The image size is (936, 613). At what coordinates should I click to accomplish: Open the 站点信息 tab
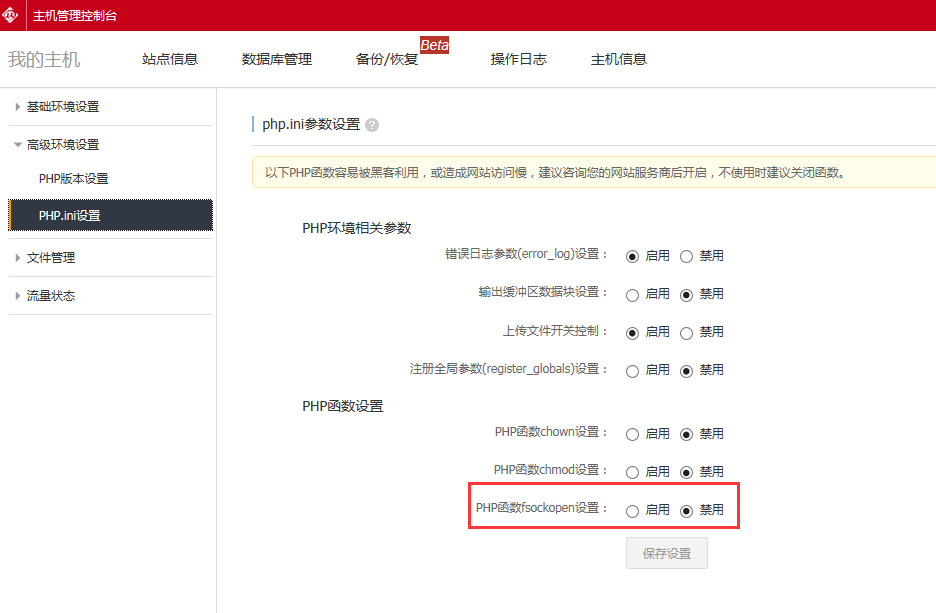170,59
